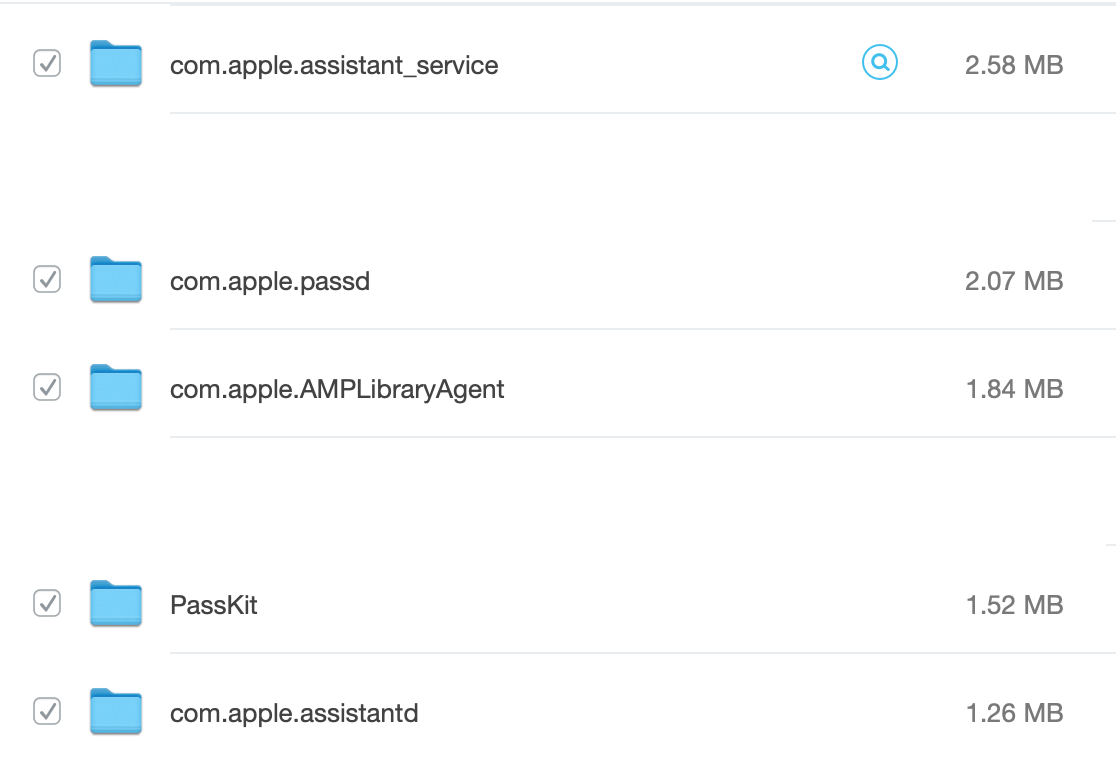Click the com.apple.passd folder name

(270, 282)
